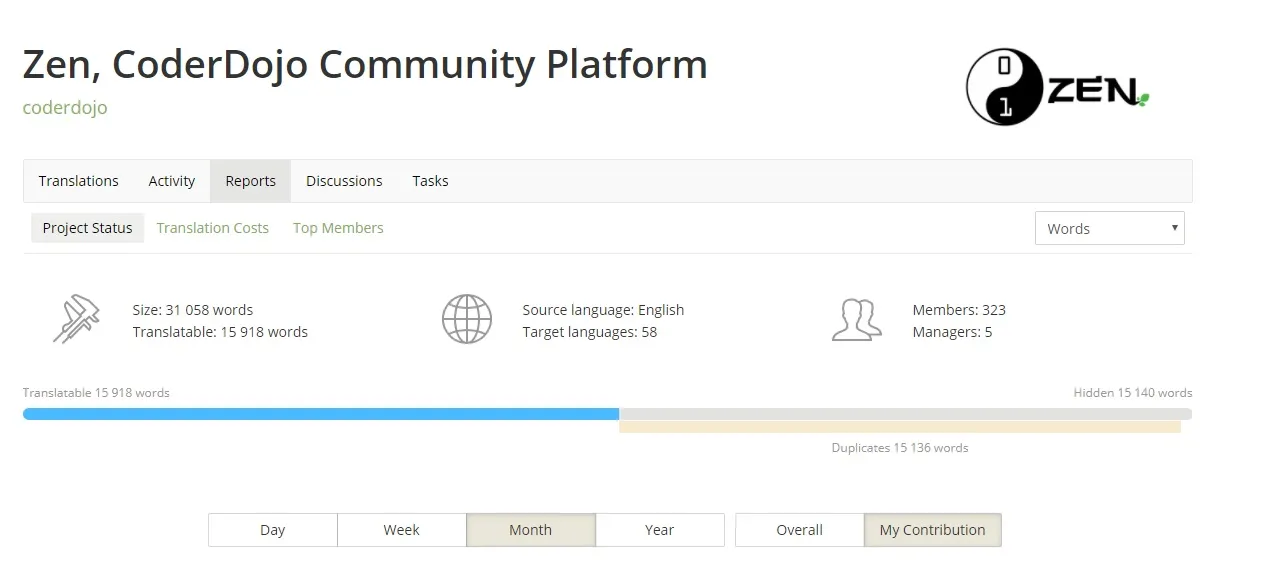Open the Words unit dropdown

click(1110, 228)
